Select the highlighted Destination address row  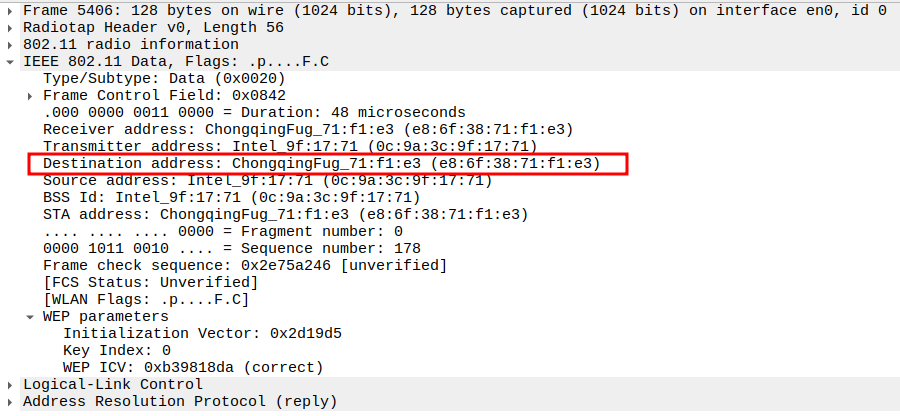coord(321,163)
